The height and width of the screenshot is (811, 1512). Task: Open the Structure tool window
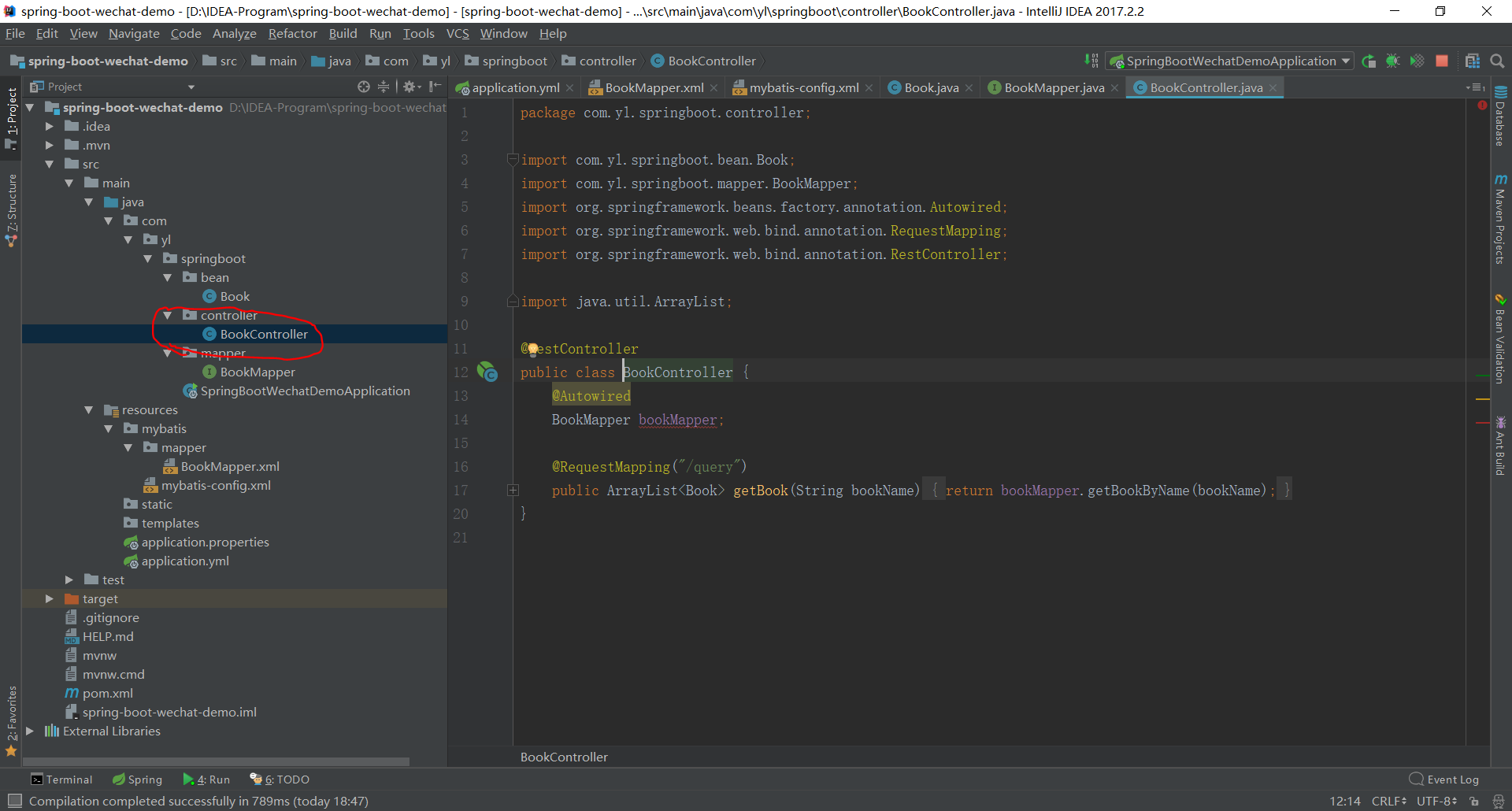(11, 209)
